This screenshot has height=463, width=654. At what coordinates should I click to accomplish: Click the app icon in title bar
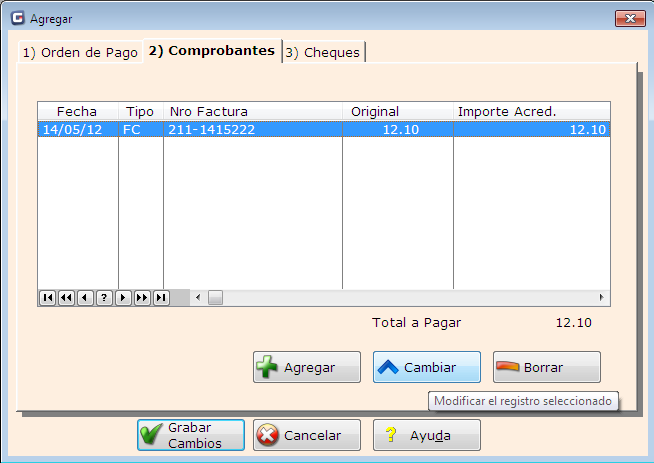tap(17, 18)
